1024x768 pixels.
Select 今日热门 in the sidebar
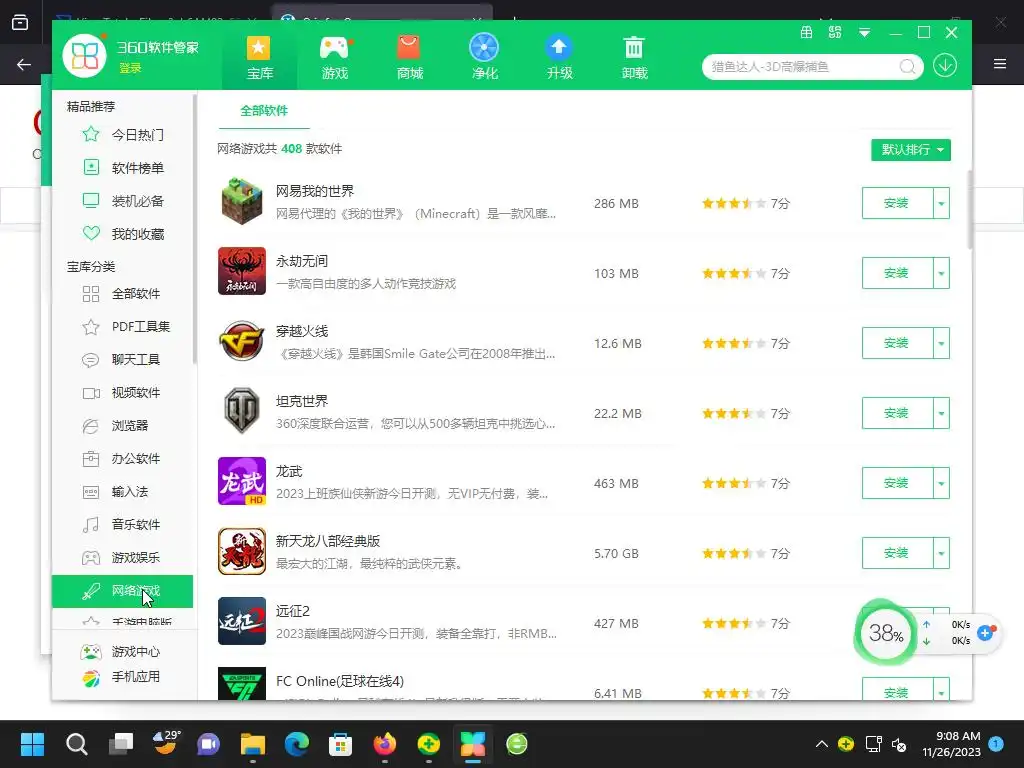coord(123,135)
